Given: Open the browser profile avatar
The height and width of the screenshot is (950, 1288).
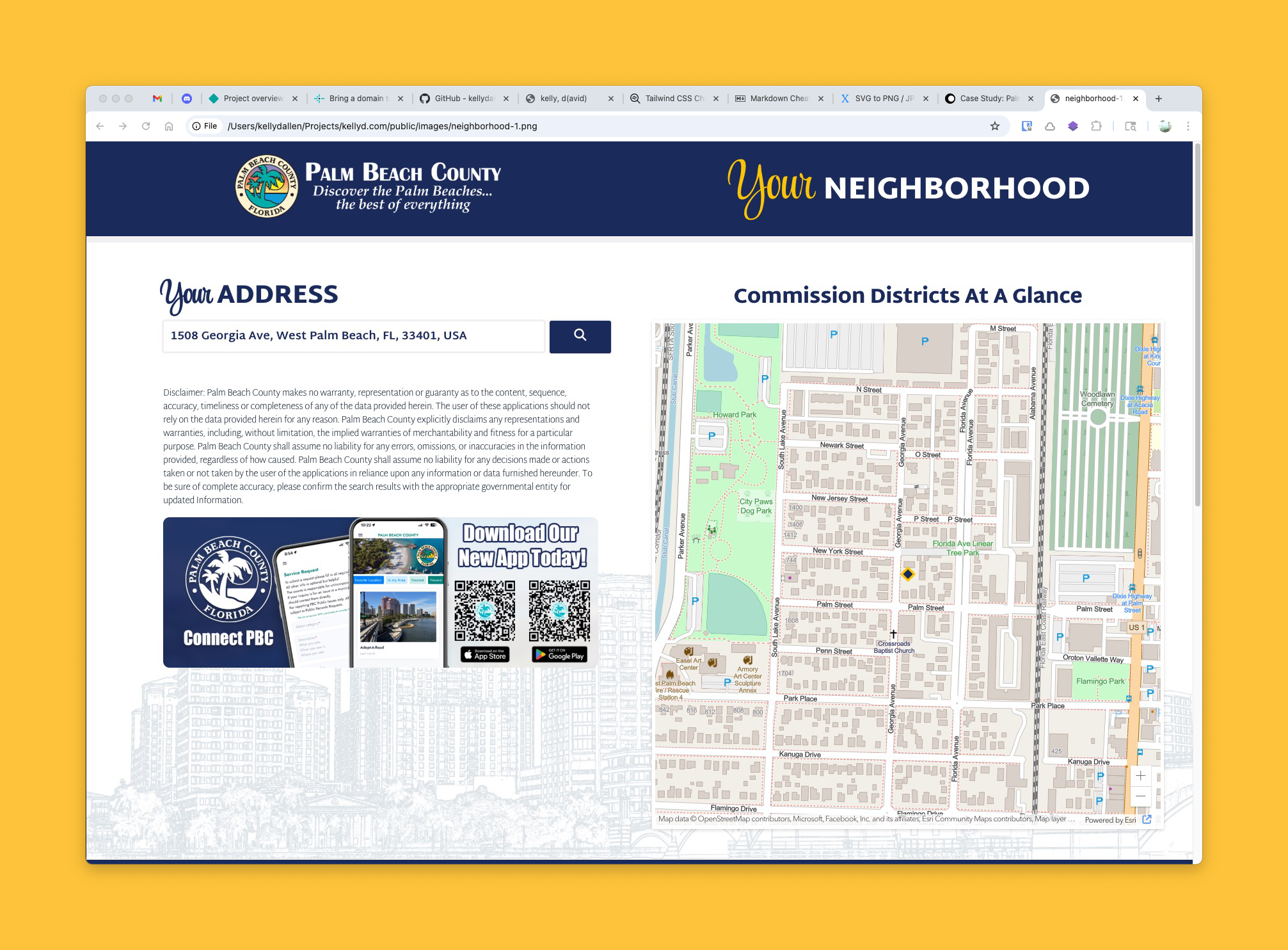Looking at the screenshot, I should click(1165, 126).
